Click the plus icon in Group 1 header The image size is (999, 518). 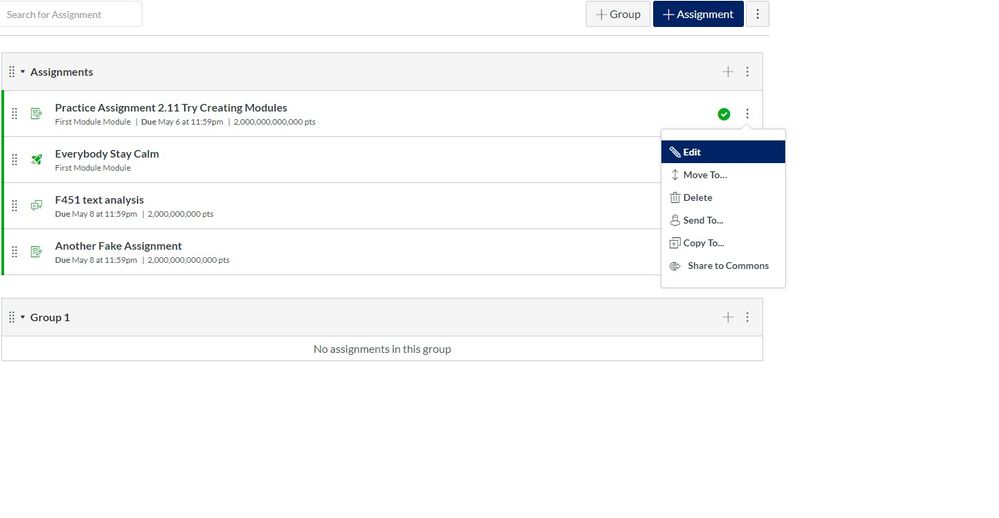pyautogui.click(x=728, y=317)
